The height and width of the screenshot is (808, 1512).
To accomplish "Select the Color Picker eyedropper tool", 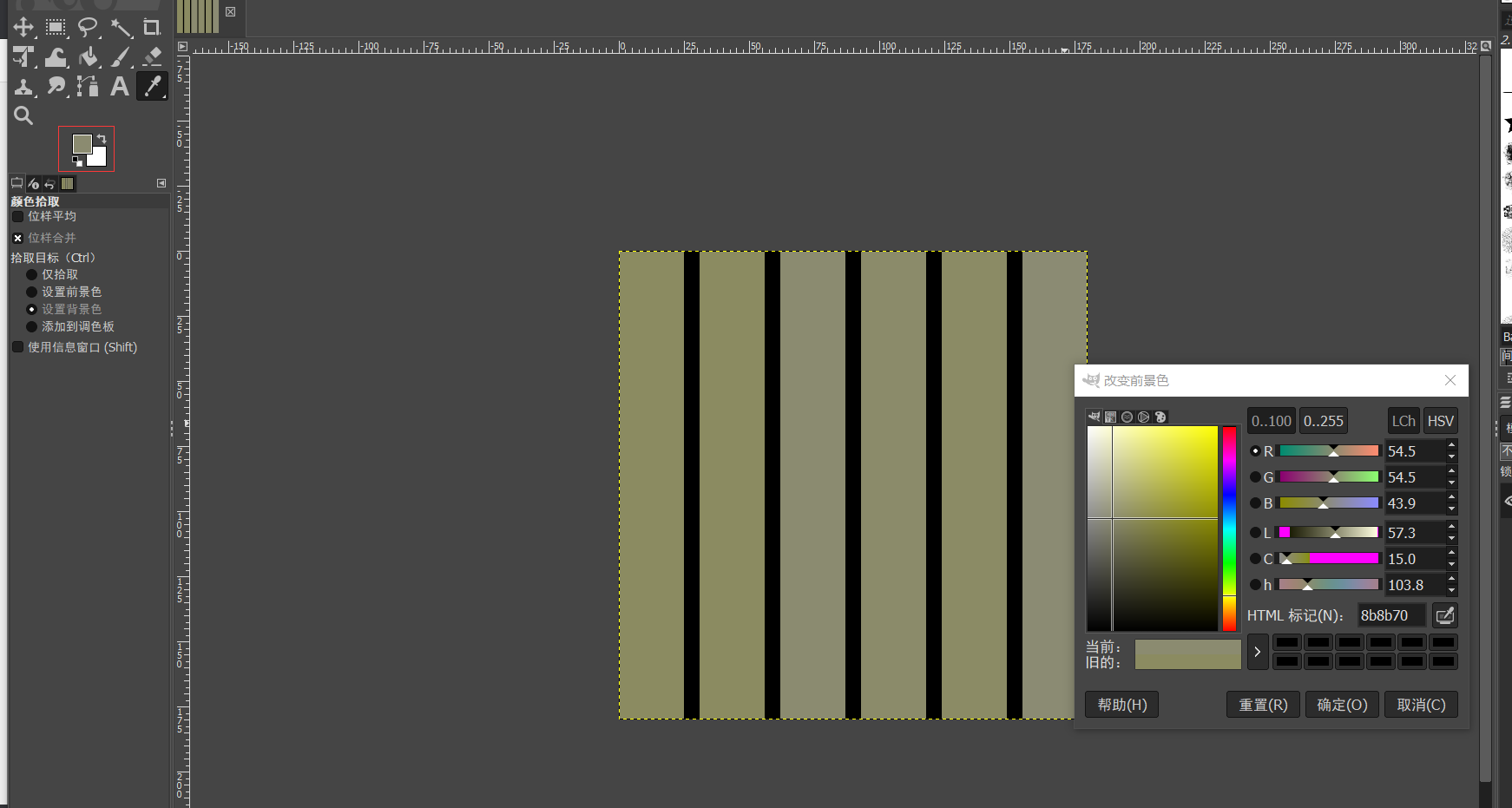I will [x=152, y=86].
